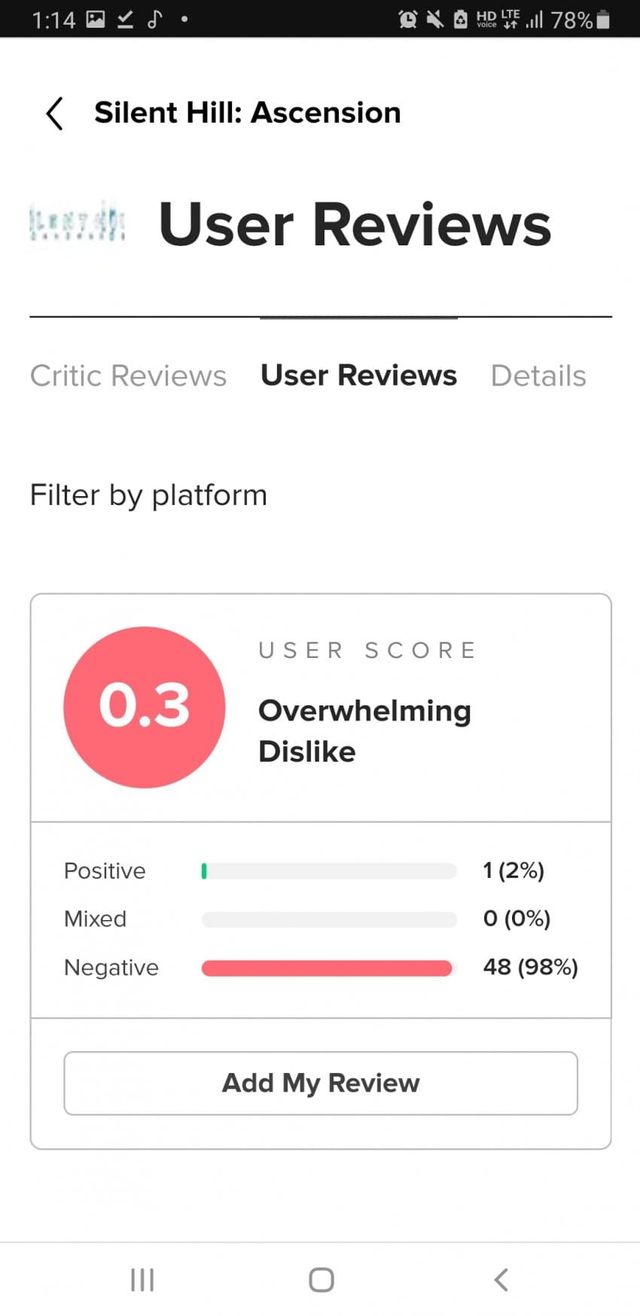Switch to the Critic Reviews tab
The width and height of the screenshot is (640, 1316).
[x=128, y=376]
